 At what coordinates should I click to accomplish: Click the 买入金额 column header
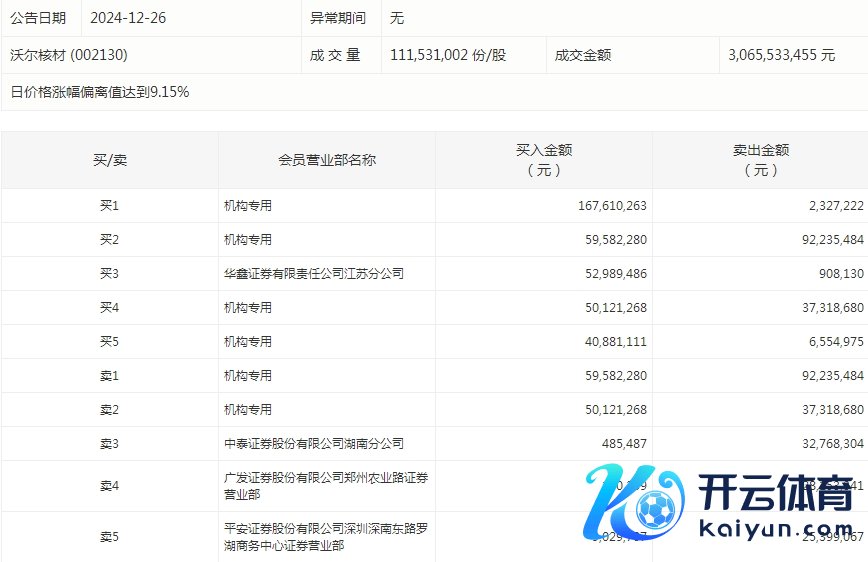coord(544,160)
